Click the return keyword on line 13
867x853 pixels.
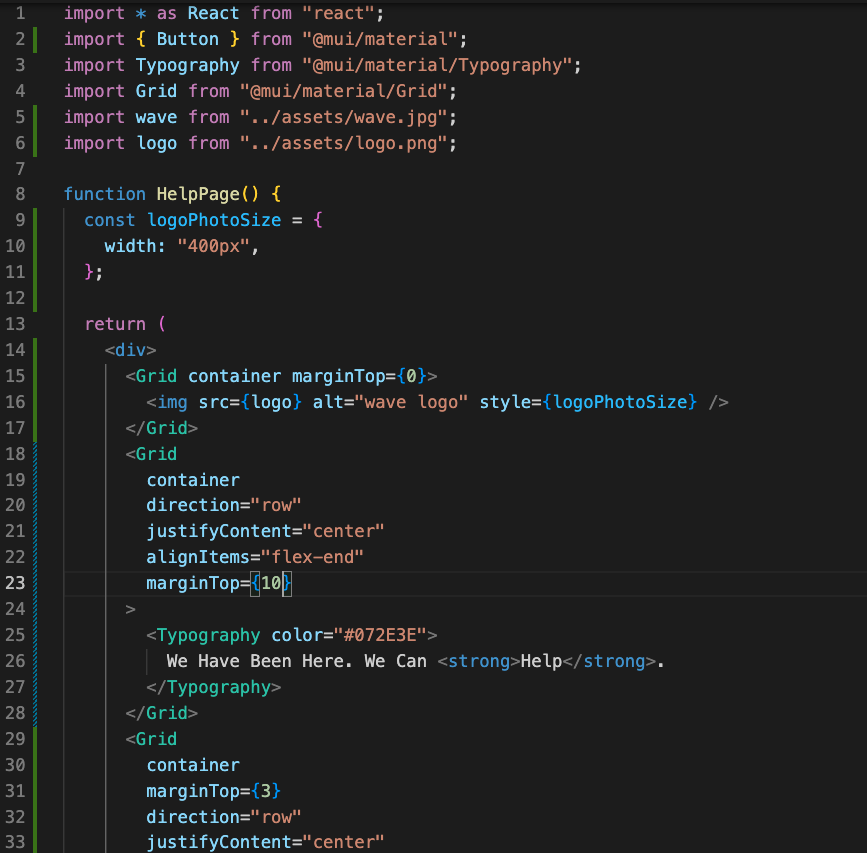(114, 324)
